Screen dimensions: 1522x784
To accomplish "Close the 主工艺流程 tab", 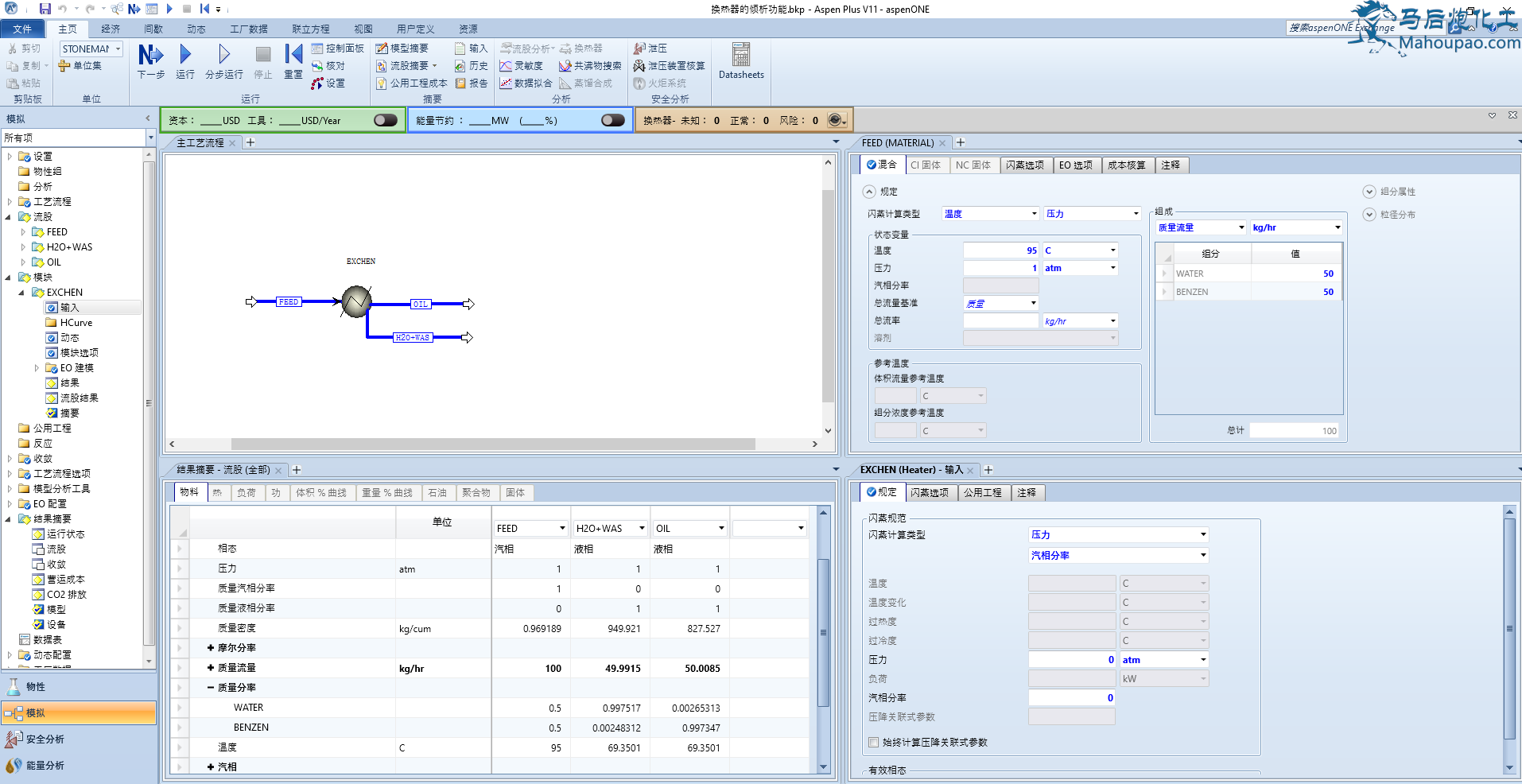I will tap(232, 143).
